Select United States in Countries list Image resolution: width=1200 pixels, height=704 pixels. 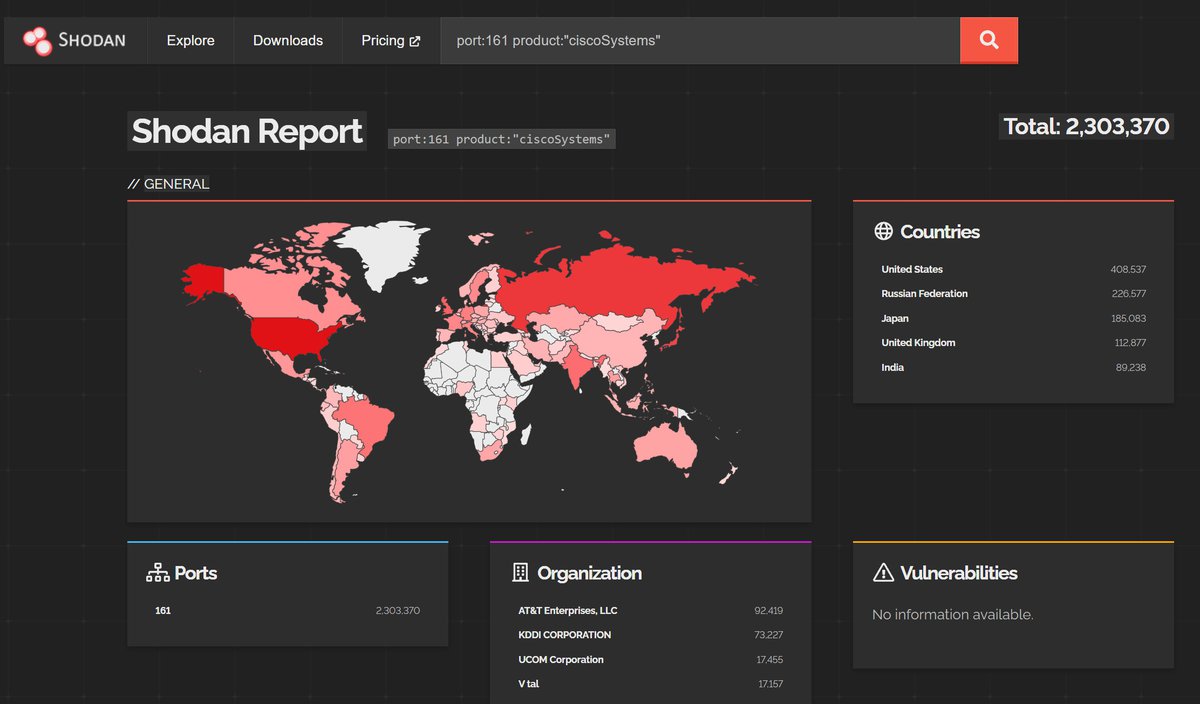[912, 270]
